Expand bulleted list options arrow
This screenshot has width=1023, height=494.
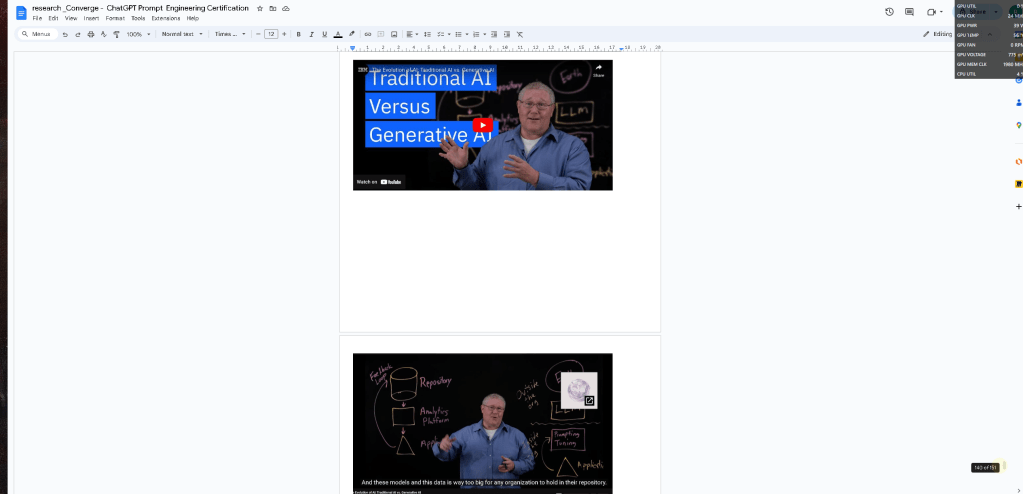pos(466,34)
